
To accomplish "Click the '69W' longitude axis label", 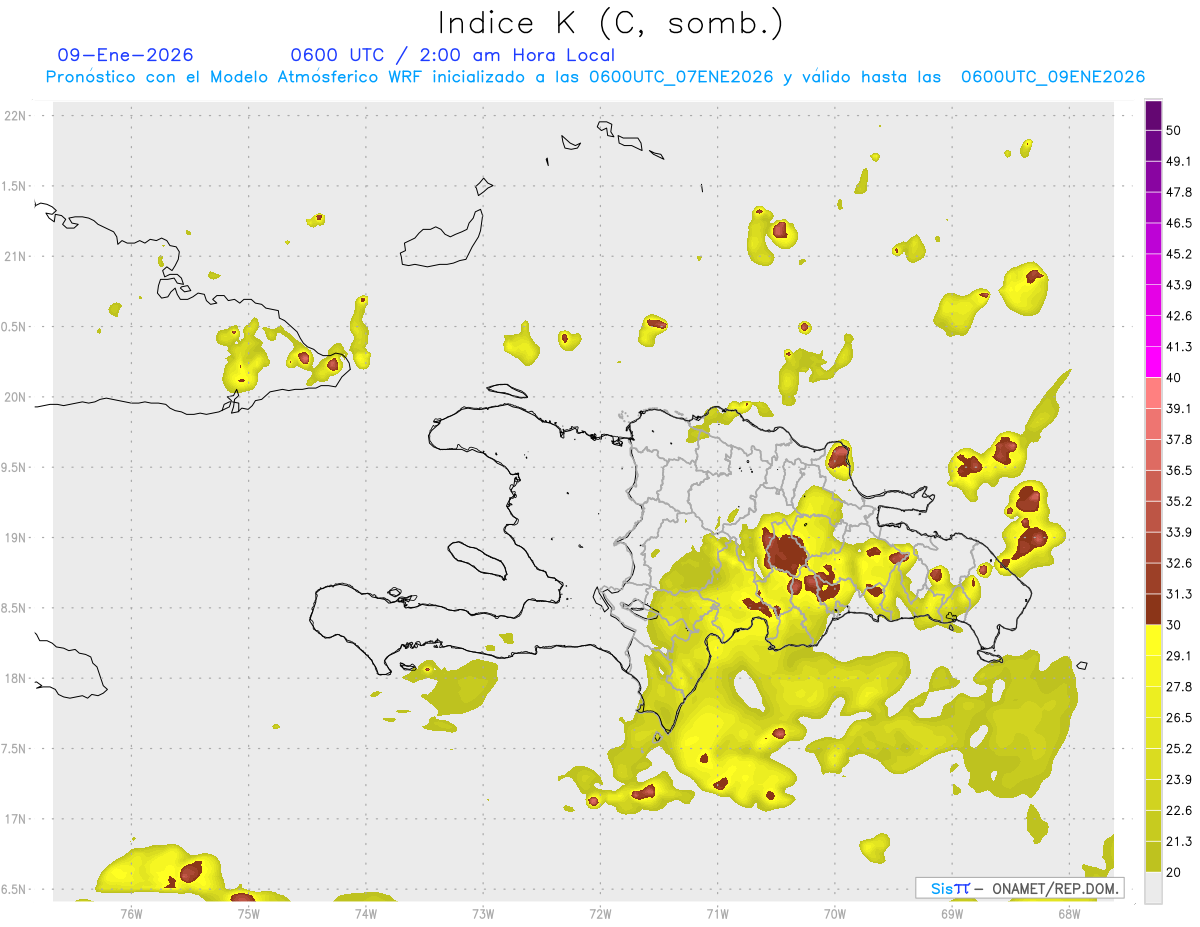I will (x=951, y=913).
